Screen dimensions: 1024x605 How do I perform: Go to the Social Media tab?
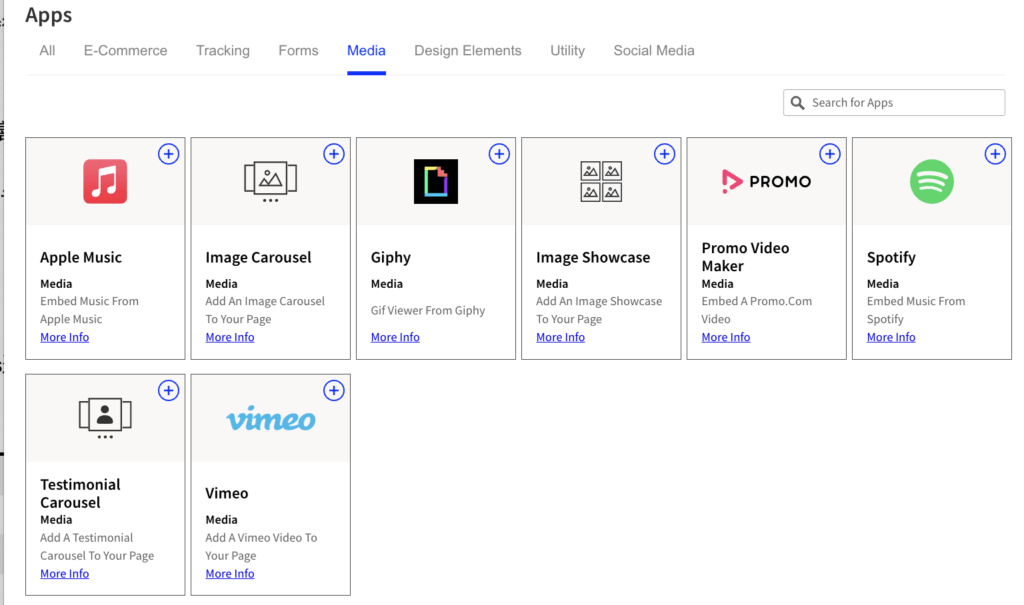pyautogui.click(x=653, y=51)
